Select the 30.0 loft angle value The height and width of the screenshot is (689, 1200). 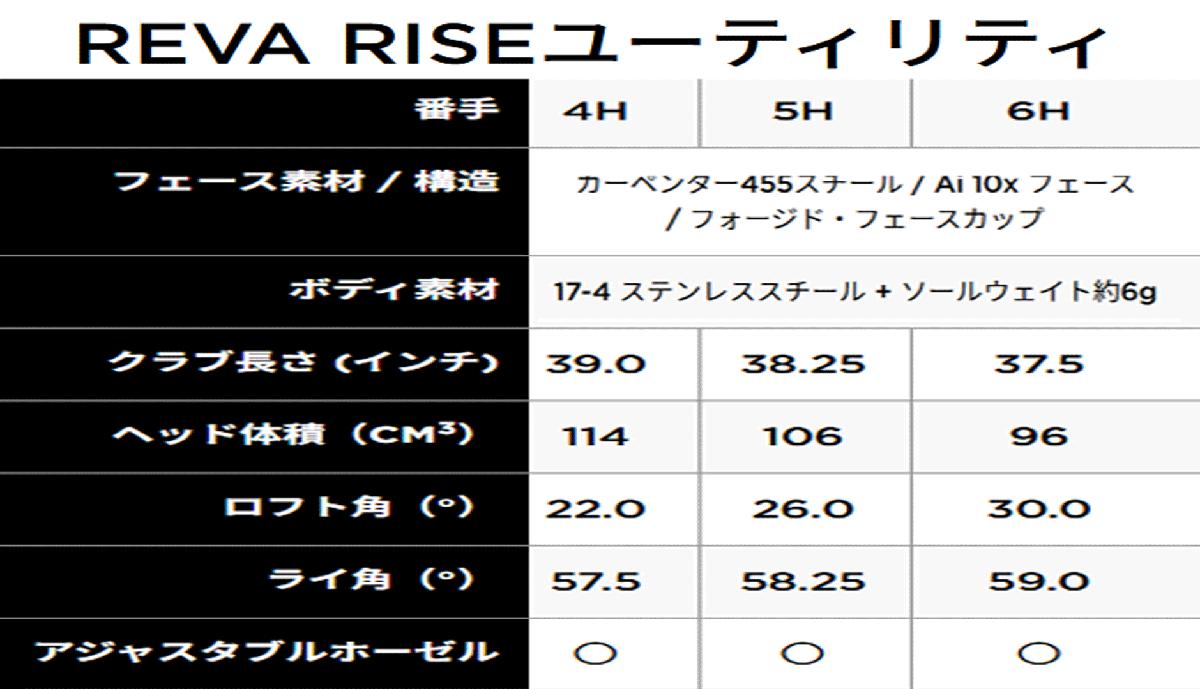pyautogui.click(x=1039, y=508)
